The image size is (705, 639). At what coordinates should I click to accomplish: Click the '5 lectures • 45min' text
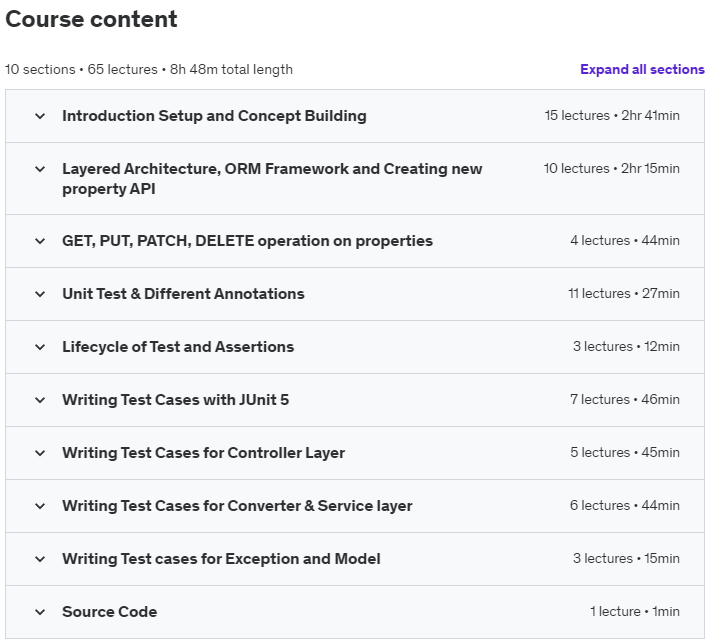625,452
